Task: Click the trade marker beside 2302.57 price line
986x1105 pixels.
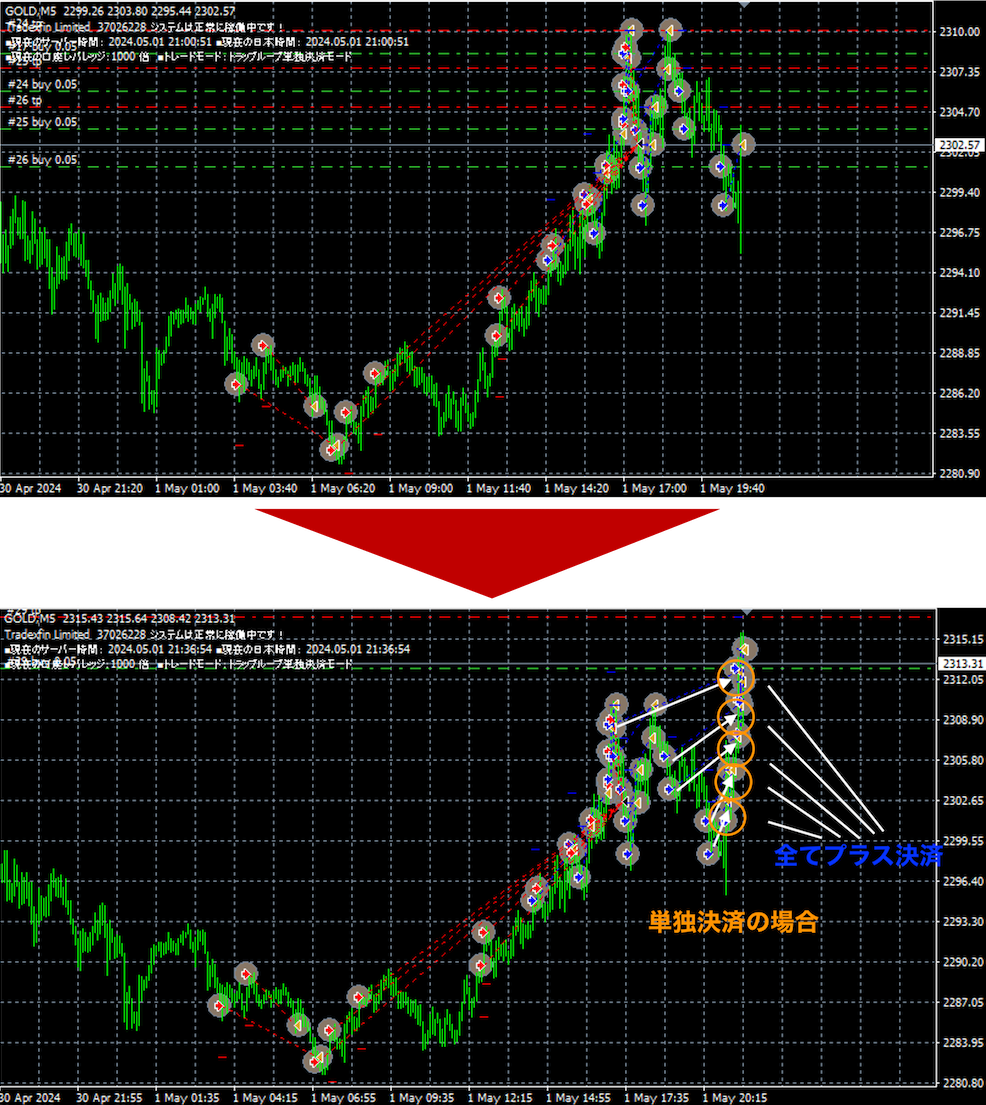Action: pos(742,144)
